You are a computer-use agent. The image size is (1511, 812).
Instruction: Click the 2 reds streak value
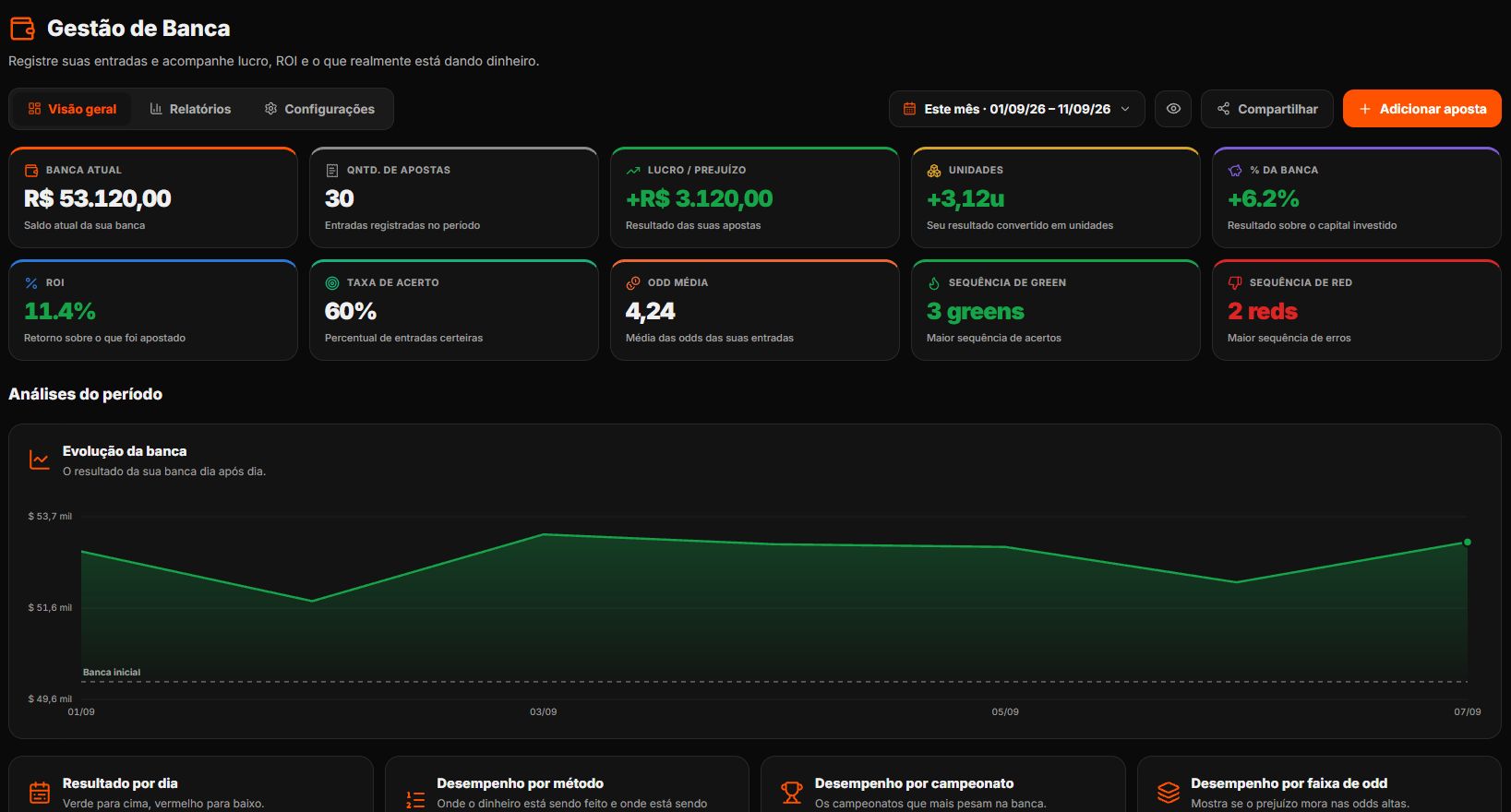point(1263,311)
